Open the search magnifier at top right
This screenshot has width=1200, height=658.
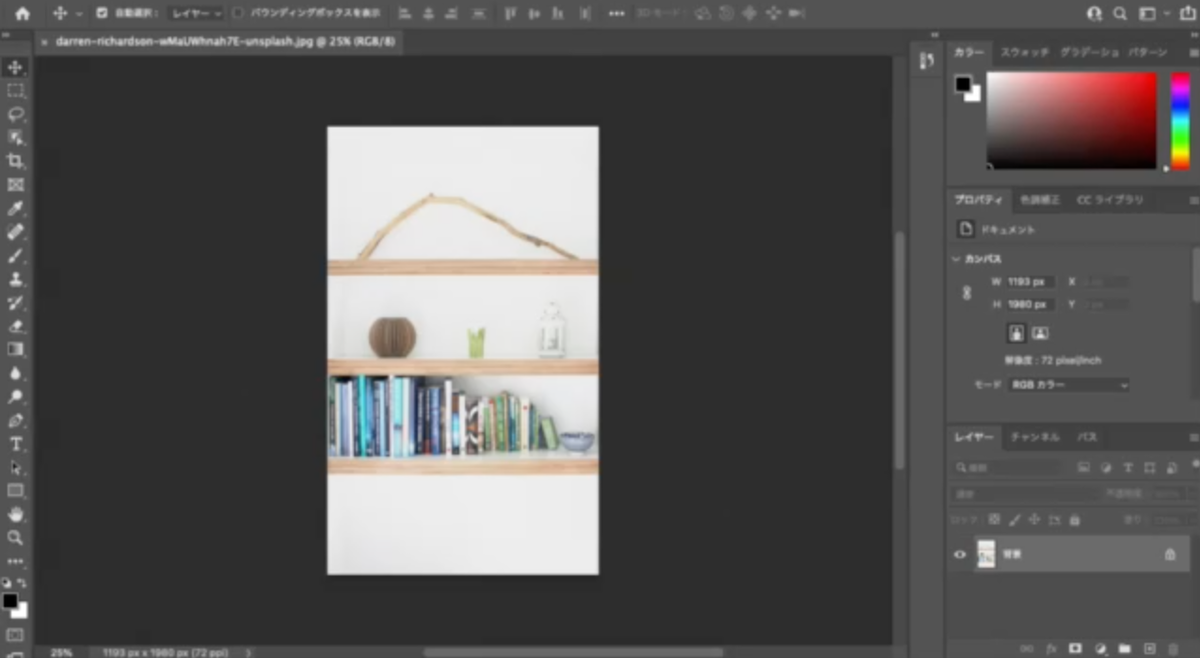[1120, 14]
